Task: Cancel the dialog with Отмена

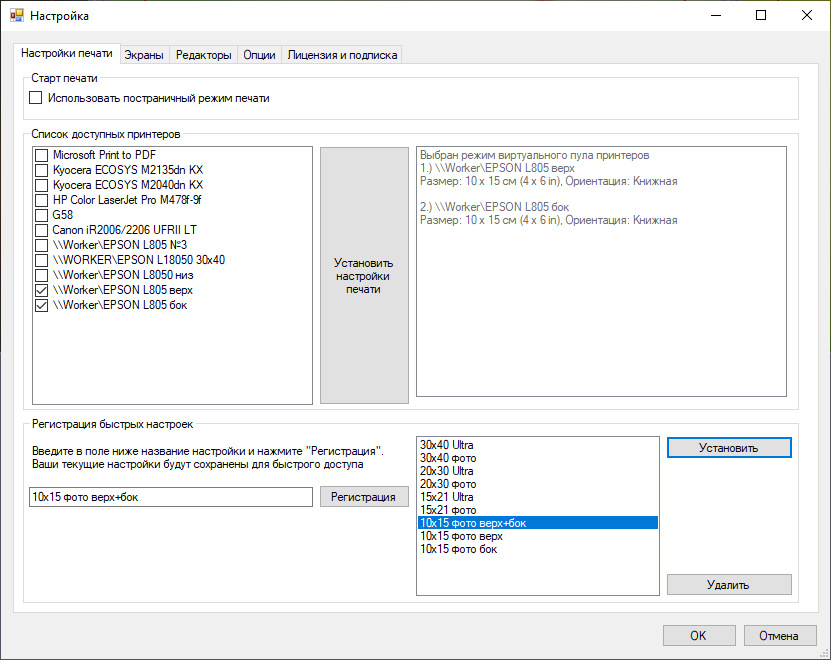Action: point(778,635)
